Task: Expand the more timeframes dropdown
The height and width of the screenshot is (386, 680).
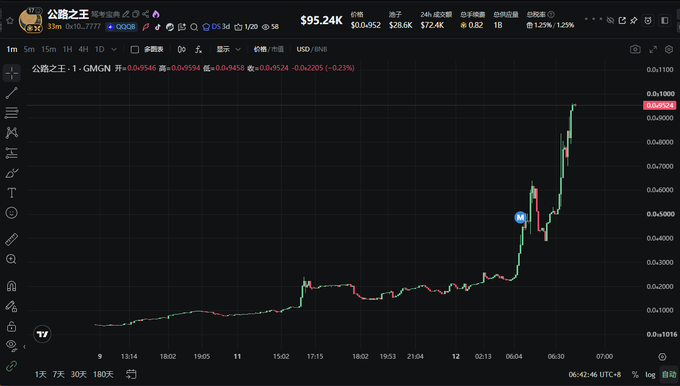Action: tap(114, 49)
